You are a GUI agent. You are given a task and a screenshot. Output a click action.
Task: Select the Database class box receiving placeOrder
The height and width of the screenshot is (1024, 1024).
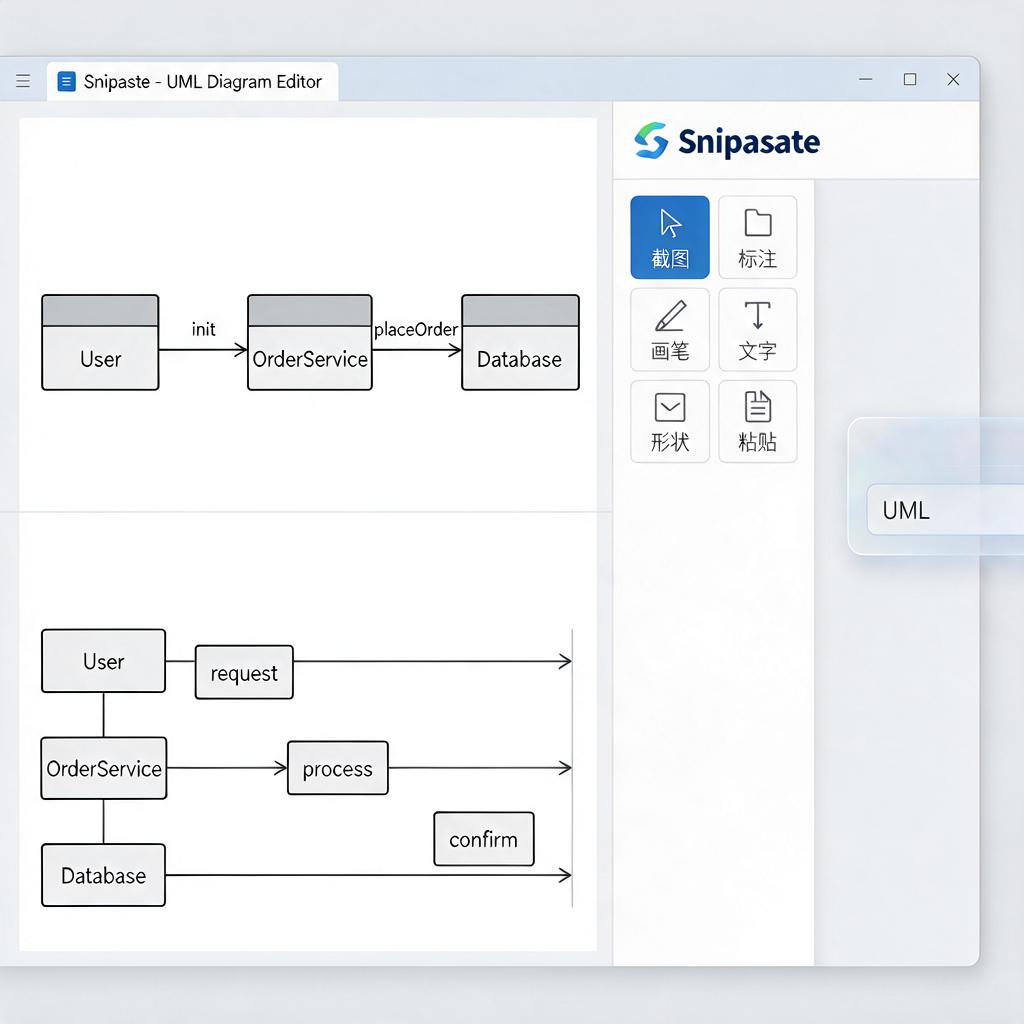(520, 343)
